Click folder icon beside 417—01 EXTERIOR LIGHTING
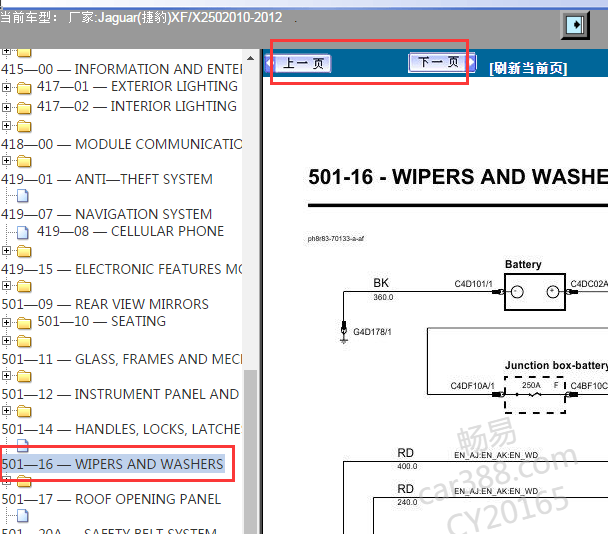608x534 pixels. coord(24,88)
